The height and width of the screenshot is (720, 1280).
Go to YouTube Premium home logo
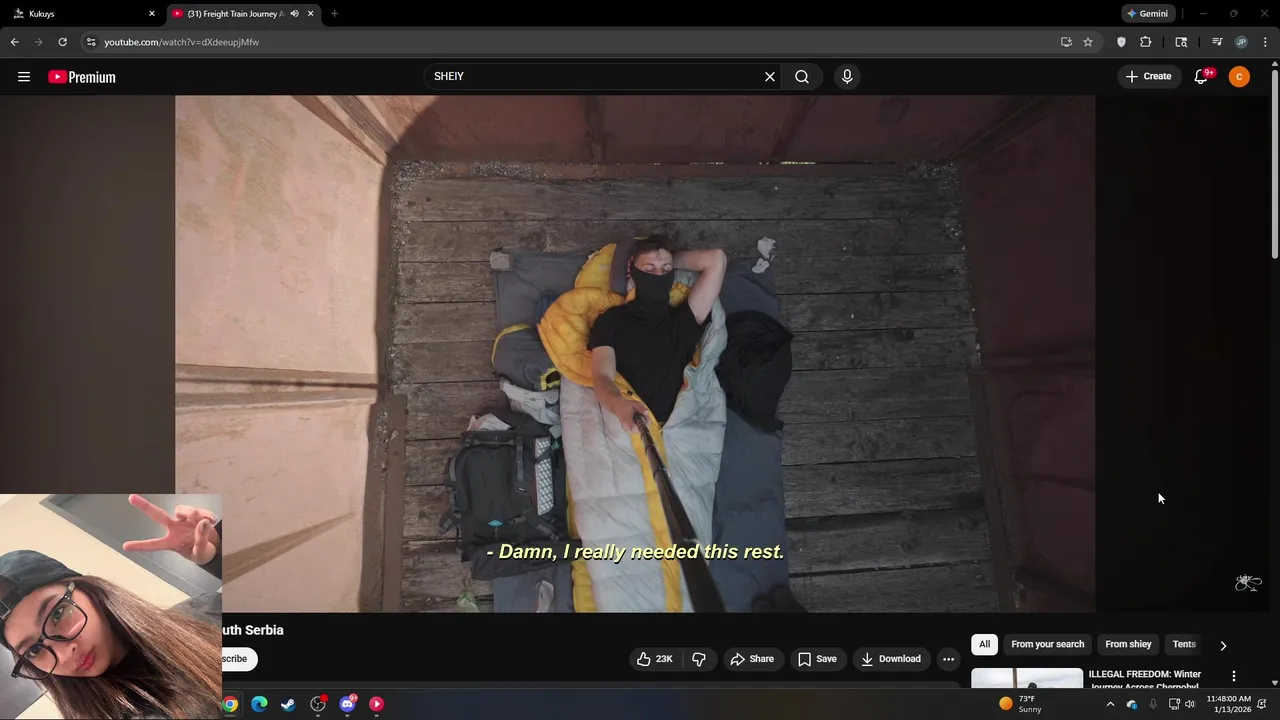click(x=82, y=77)
